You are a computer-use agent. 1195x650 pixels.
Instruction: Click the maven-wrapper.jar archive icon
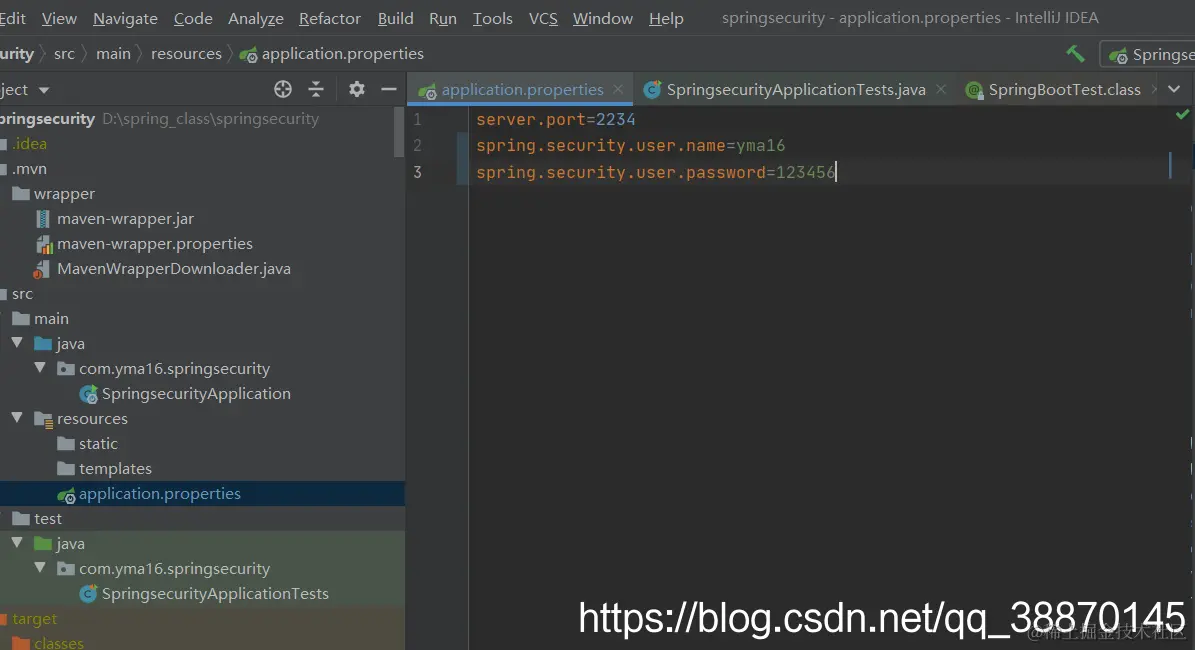pos(43,219)
